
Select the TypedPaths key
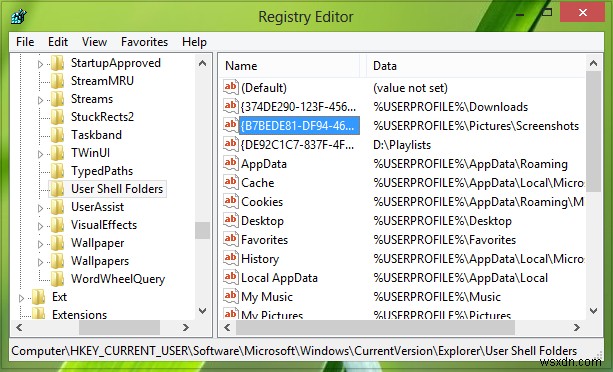coord(102,171)
